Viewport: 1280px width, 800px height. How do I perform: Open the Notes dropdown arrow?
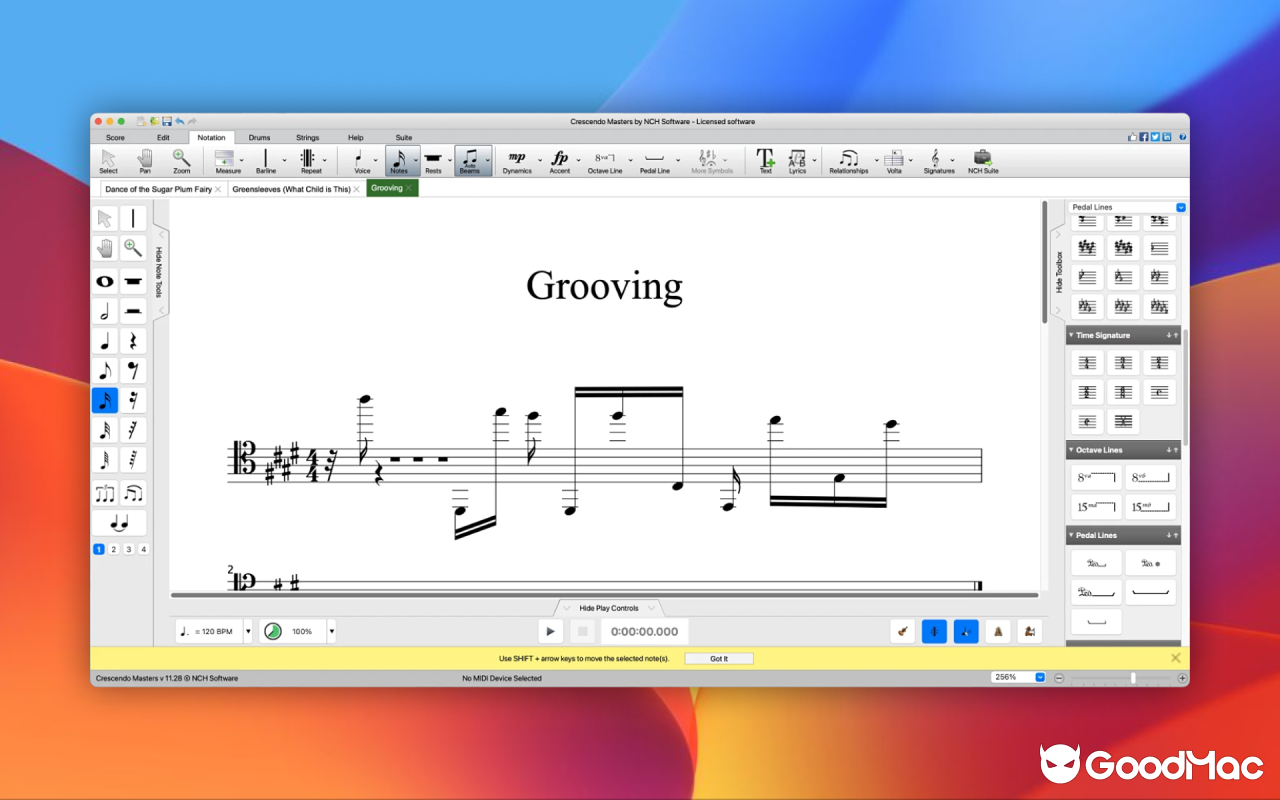(417, 160)
